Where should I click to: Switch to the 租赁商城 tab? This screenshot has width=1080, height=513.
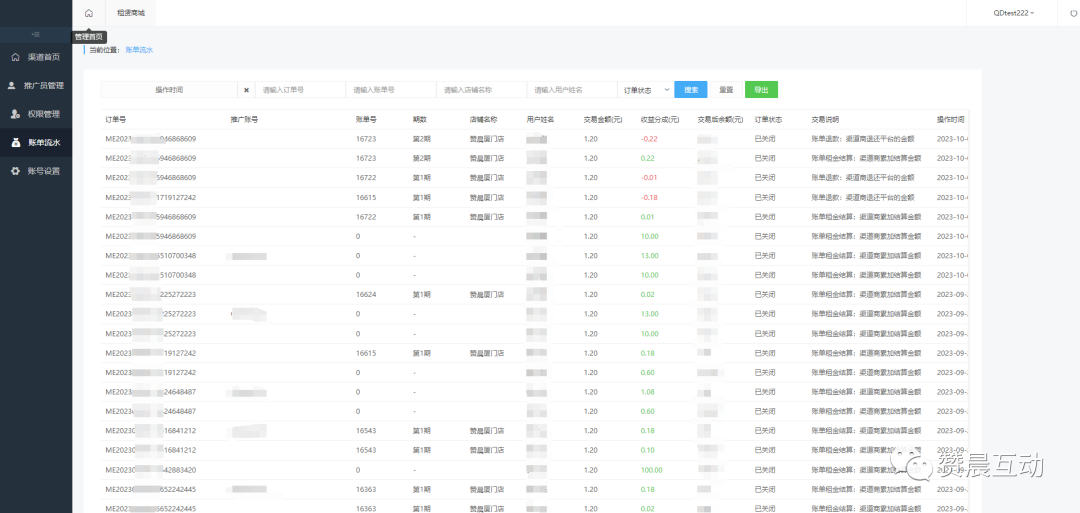(131, 13)
